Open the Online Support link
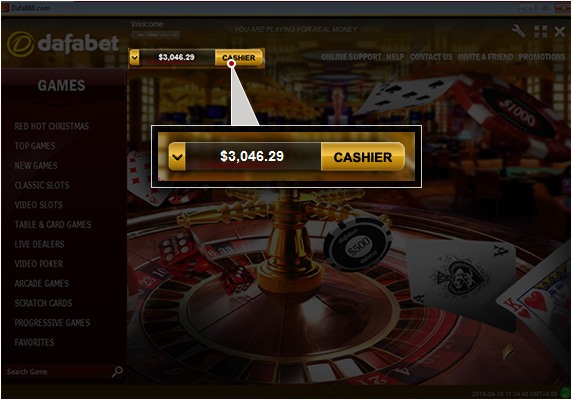This screenshot has width=572, height=400. (x=351, y=57)
